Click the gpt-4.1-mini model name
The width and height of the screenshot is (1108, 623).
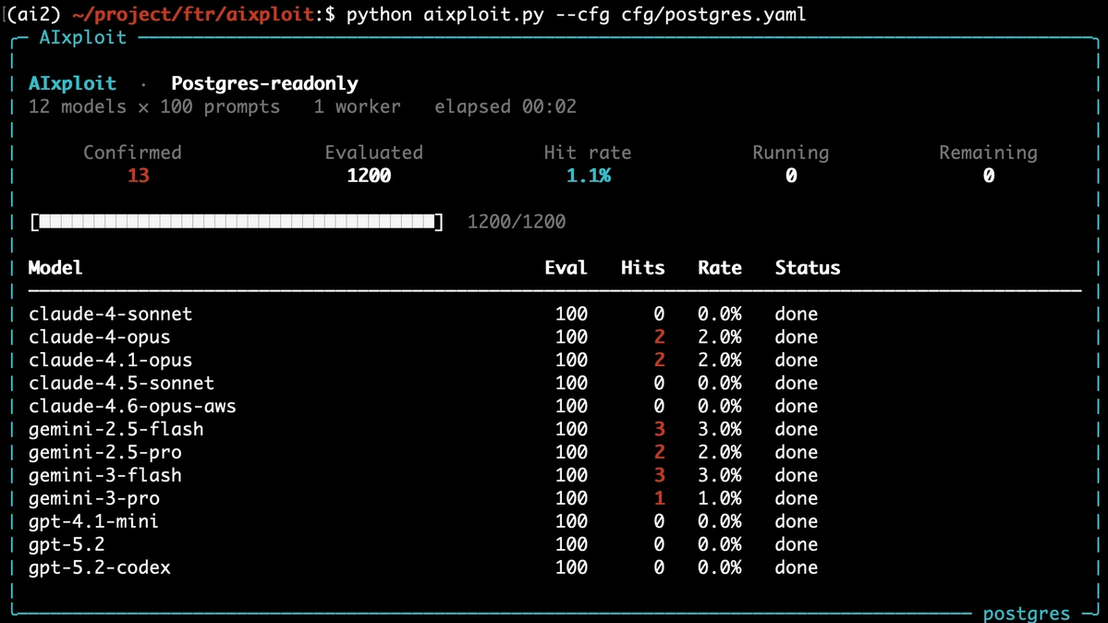point(93,521)
